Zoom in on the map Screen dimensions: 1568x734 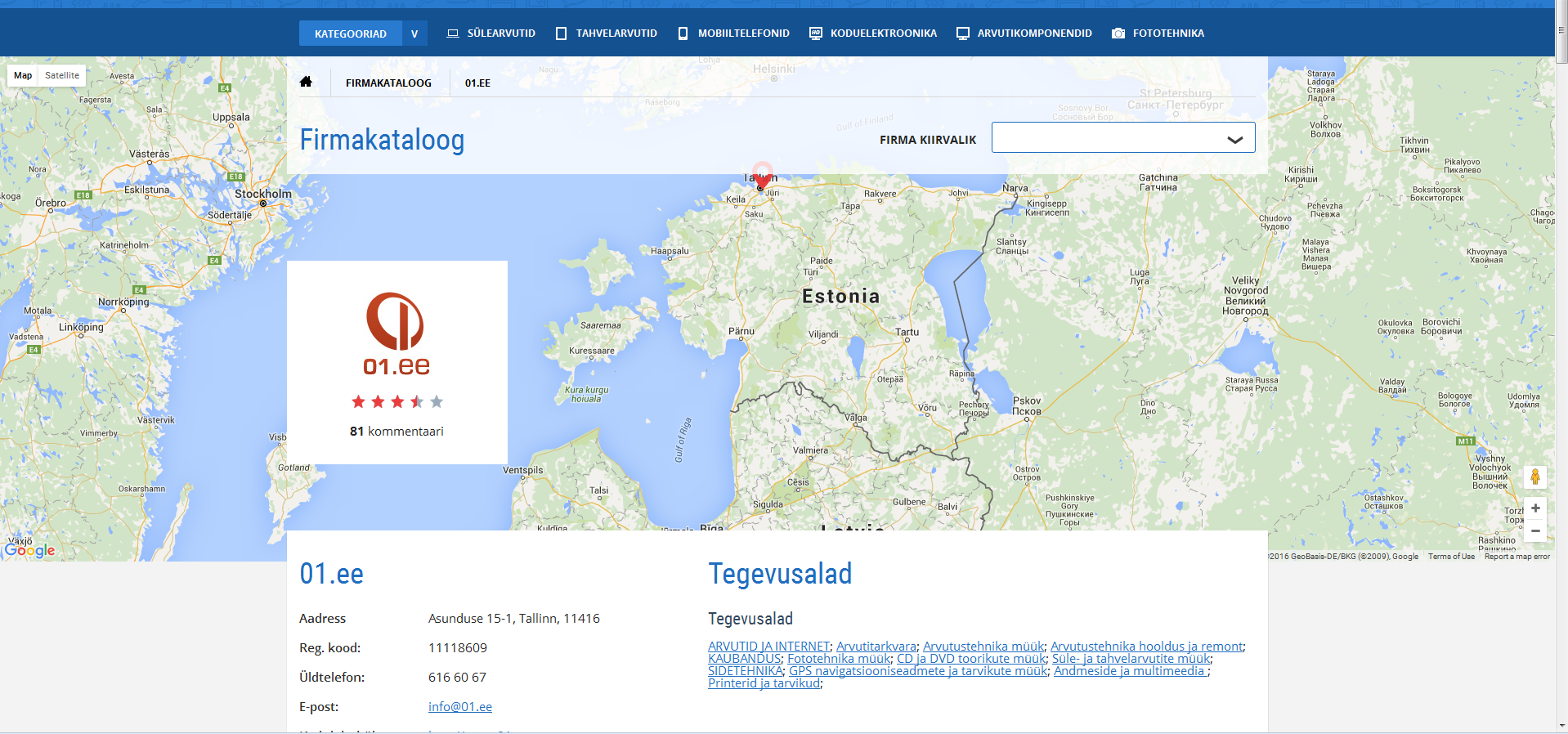pyautogui.click(x=1534, y=508)
